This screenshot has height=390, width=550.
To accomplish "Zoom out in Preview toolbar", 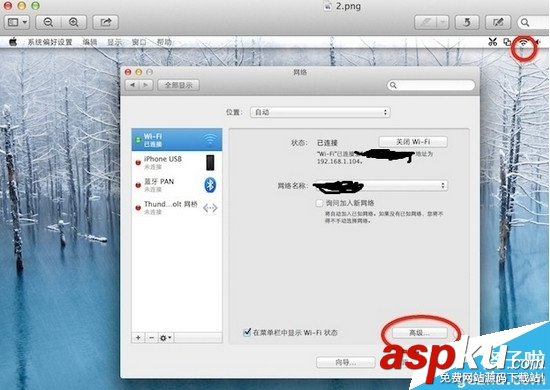I will 48,22.
